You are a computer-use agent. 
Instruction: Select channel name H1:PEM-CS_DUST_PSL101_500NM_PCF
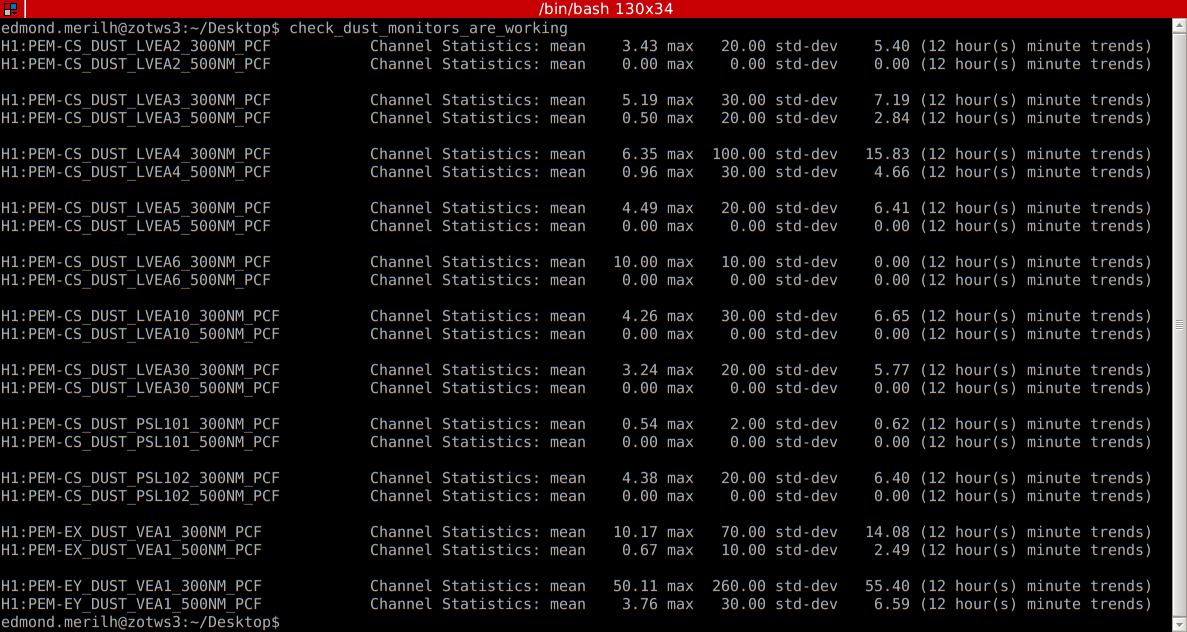point(140,442)
